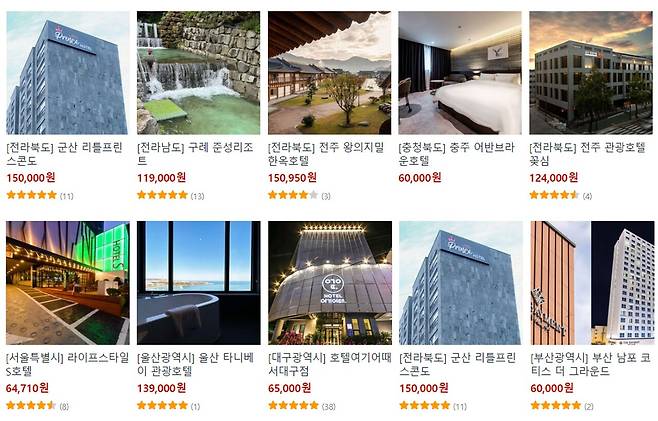Open the Jeonju hanok hotel courtyard image
The width and height of the screenshot is (658, 421).
point(329,73)
